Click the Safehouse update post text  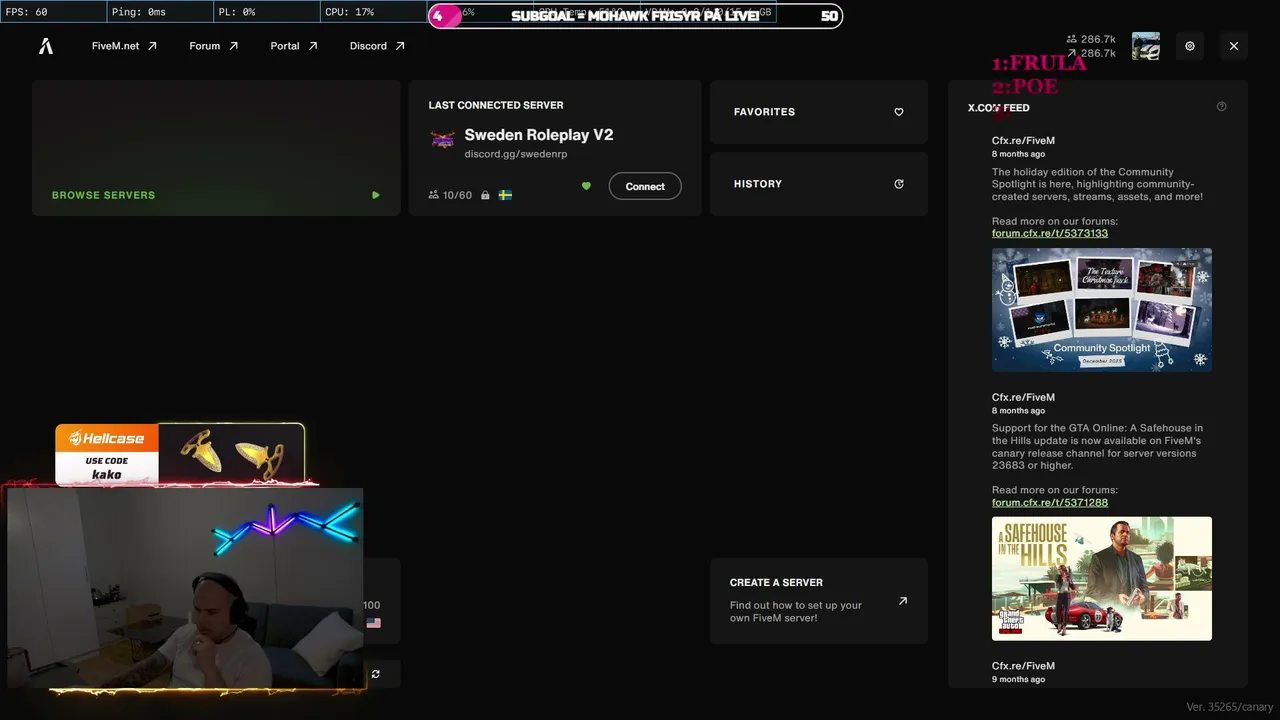click(x=1098, y=447)
